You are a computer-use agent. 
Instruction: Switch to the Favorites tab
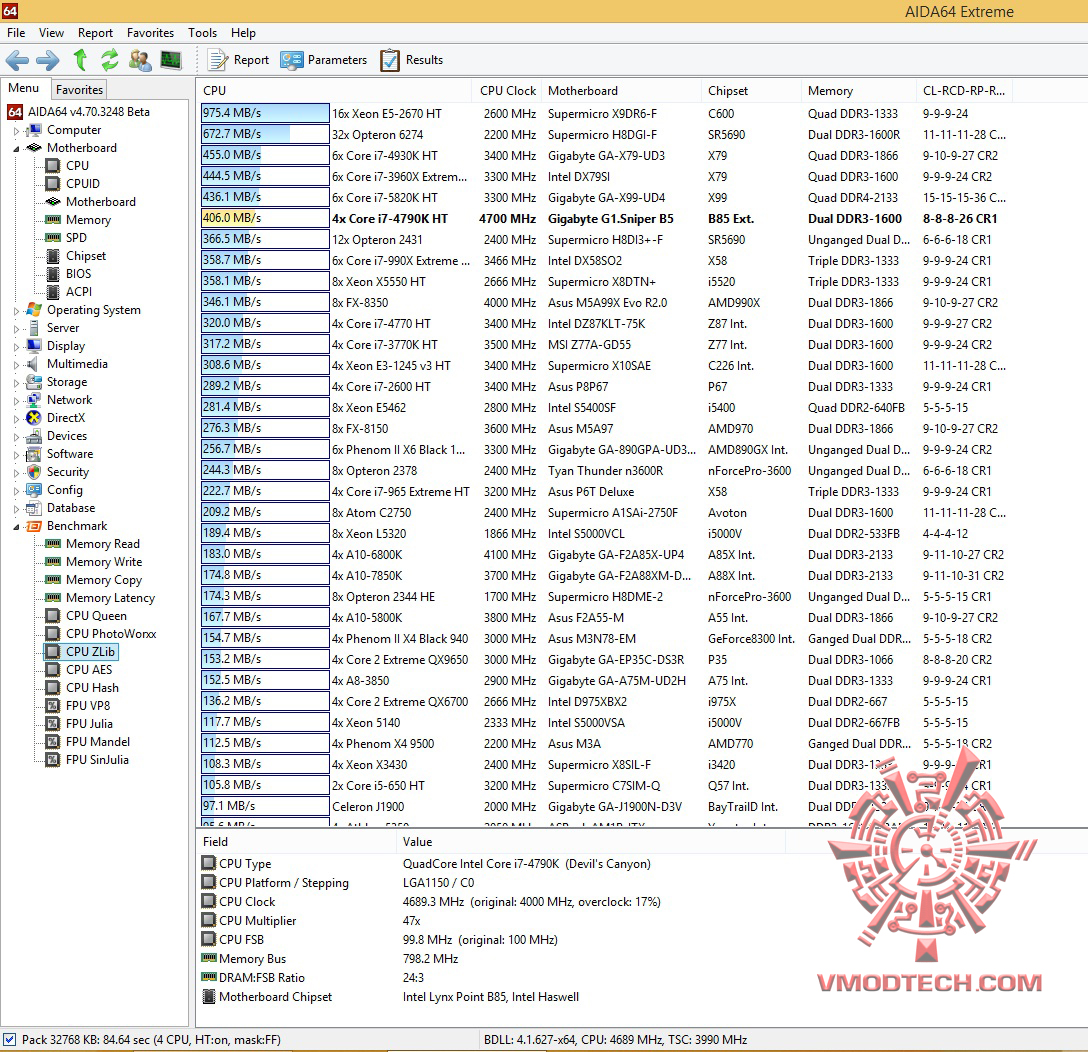pyautogui.click(x=79, y=90)
